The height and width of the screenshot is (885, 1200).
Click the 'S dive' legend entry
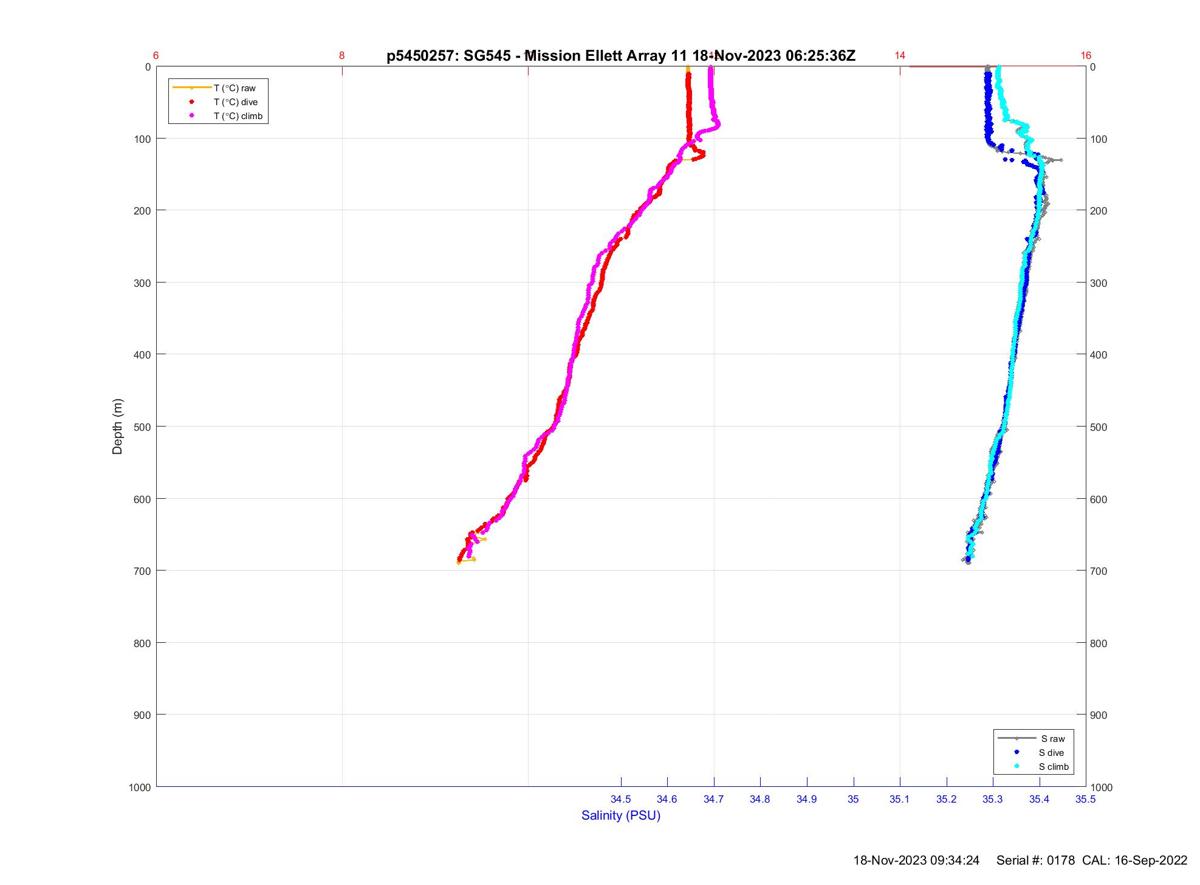pyautogui.click(x=1053, y=752)
